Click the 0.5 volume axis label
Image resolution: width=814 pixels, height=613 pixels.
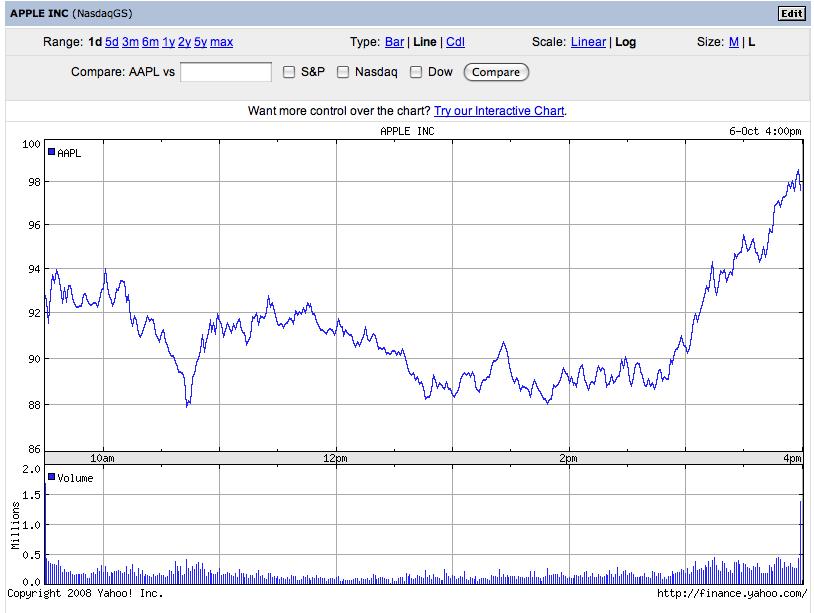point(31,555)
